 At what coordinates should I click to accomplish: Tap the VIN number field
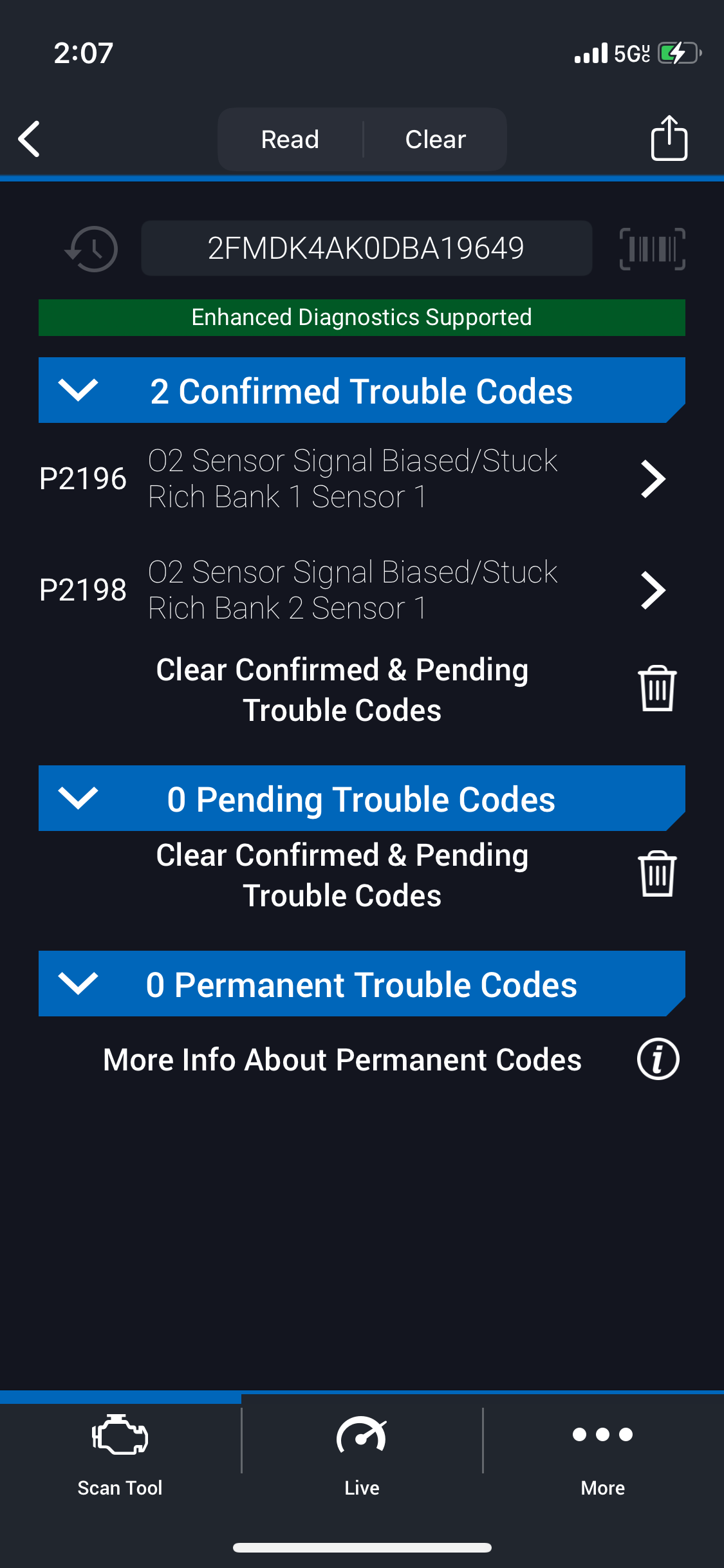[x=366, y=248]
